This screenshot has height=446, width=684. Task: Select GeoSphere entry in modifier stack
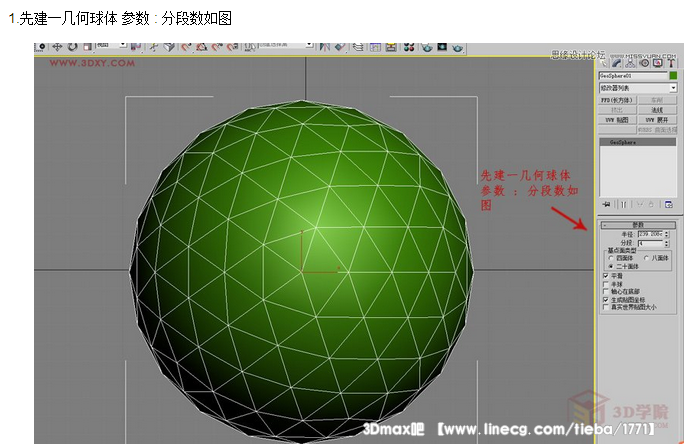coord(638,142)
